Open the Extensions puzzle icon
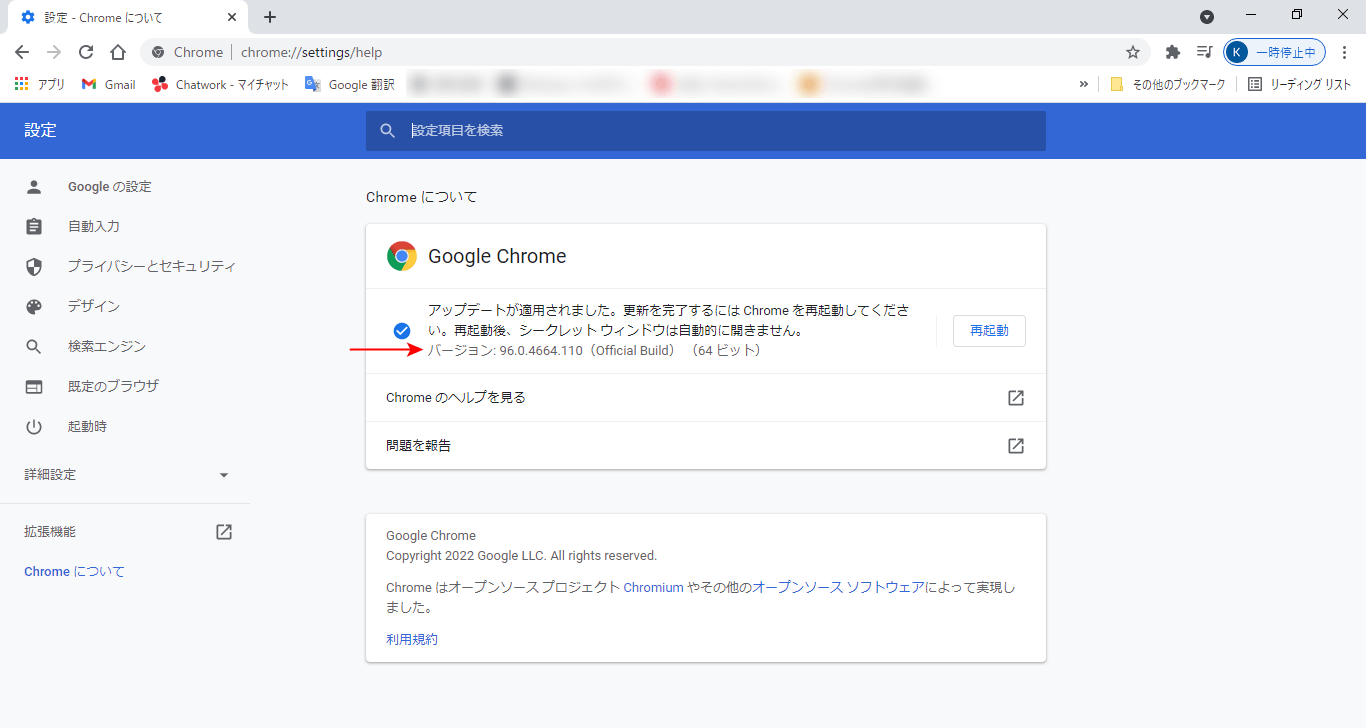The height and width of the screenshot is (728, 1366). (1173, 52)
